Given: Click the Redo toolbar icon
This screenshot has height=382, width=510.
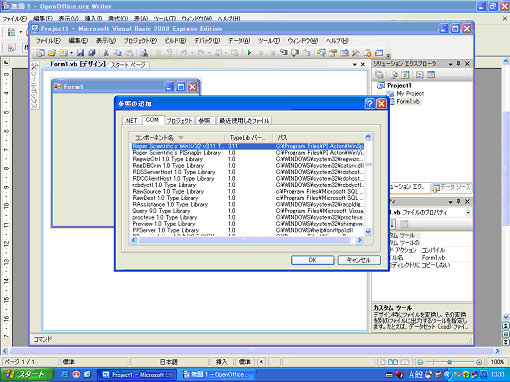Looking at the screenshot, I should pos(201,53).
